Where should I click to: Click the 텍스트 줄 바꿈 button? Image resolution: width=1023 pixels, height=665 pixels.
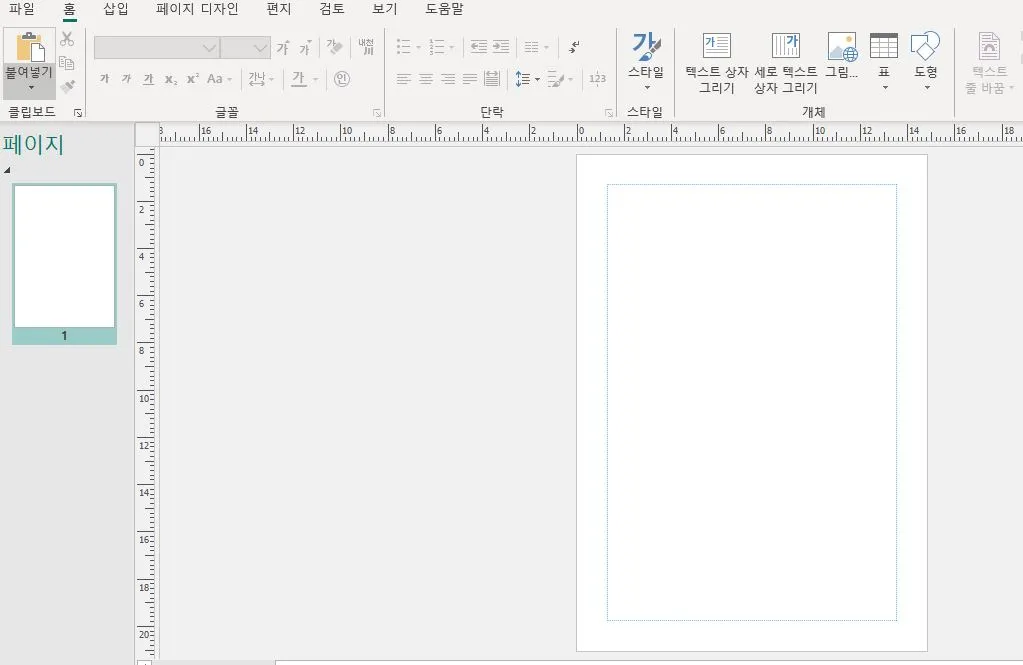(x=990, y=63)
